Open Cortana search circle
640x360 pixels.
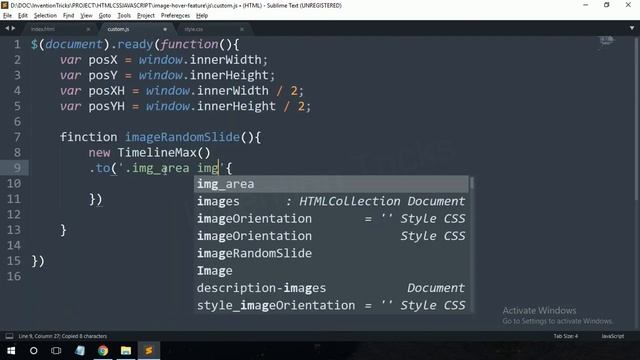[33, 351]
